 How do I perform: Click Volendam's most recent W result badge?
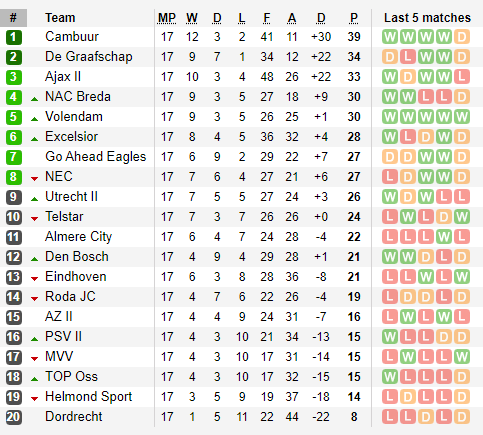pos(462,117)
